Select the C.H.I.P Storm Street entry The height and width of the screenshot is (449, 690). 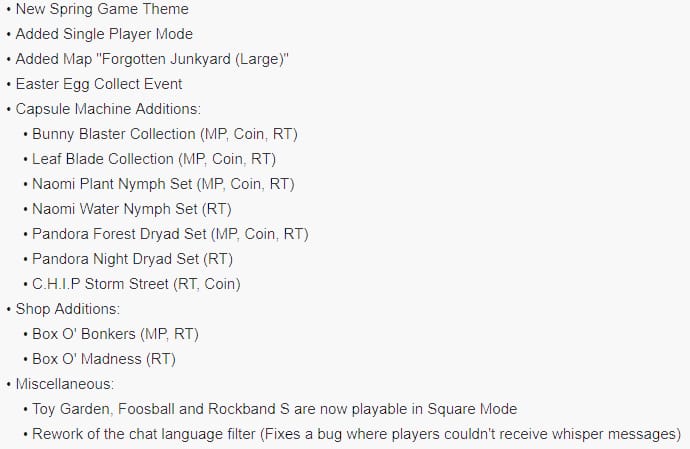(136, 284)
